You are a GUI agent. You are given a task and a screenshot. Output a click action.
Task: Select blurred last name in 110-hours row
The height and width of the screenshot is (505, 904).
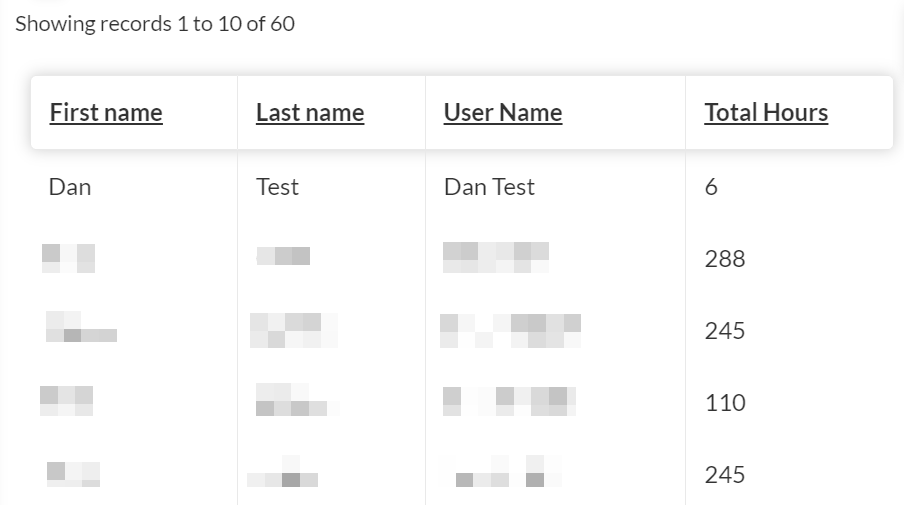pos(297,400)
